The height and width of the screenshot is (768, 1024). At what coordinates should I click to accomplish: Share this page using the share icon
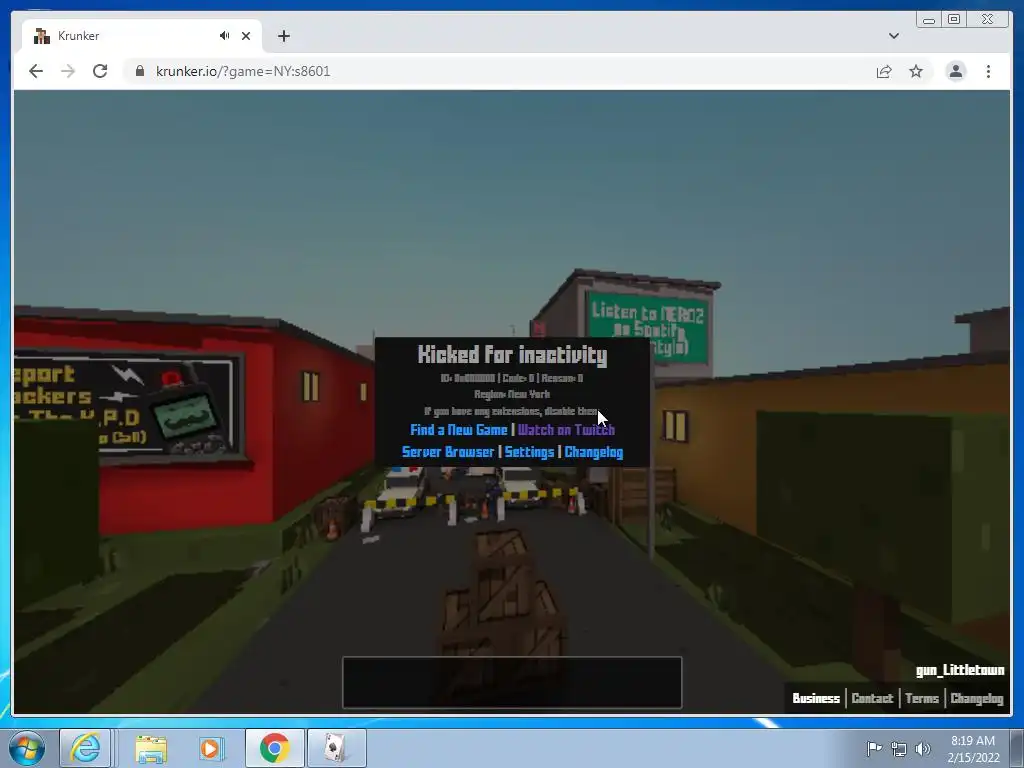[x=884, y=71]
